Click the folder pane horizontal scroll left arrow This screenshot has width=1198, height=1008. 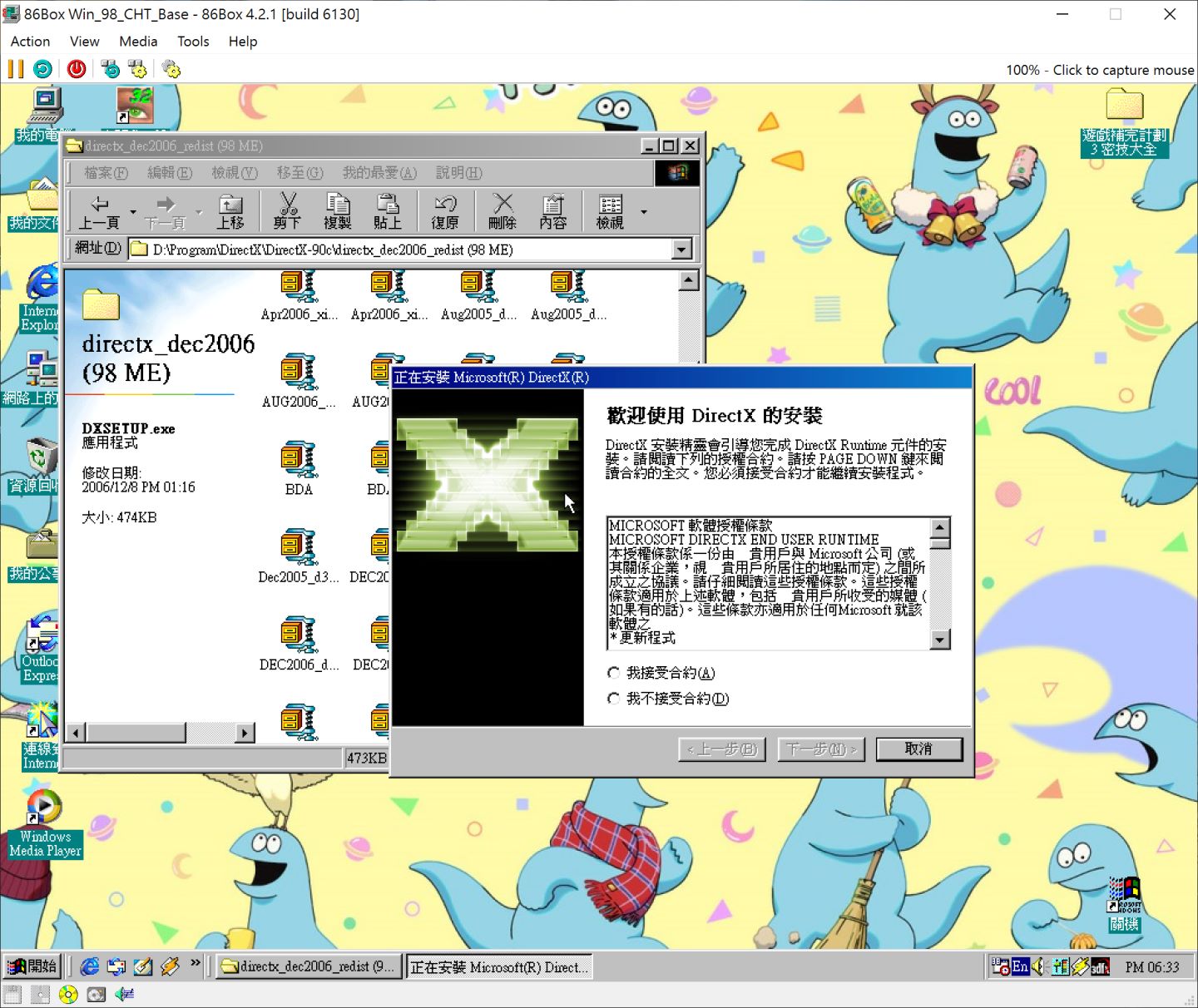[76, 733]
